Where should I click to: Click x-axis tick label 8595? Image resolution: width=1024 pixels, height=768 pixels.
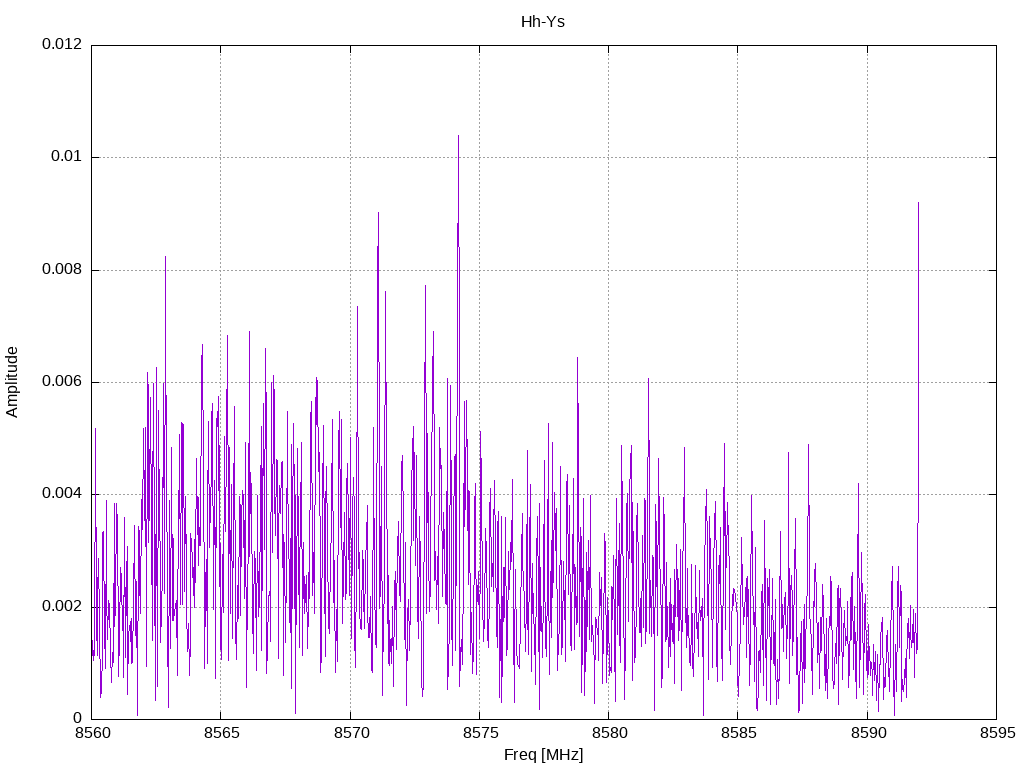(997, 733)
